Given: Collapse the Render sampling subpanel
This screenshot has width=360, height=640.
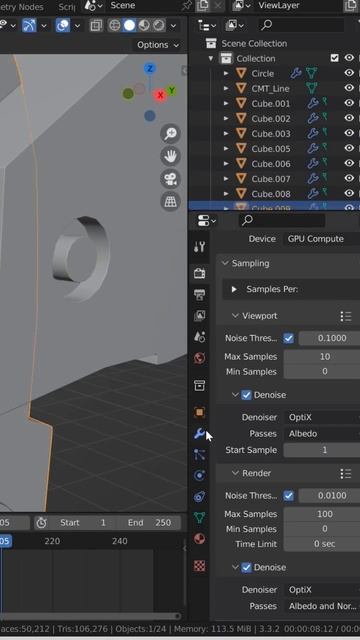Looking at the screenshot, I should coord(235,473).
